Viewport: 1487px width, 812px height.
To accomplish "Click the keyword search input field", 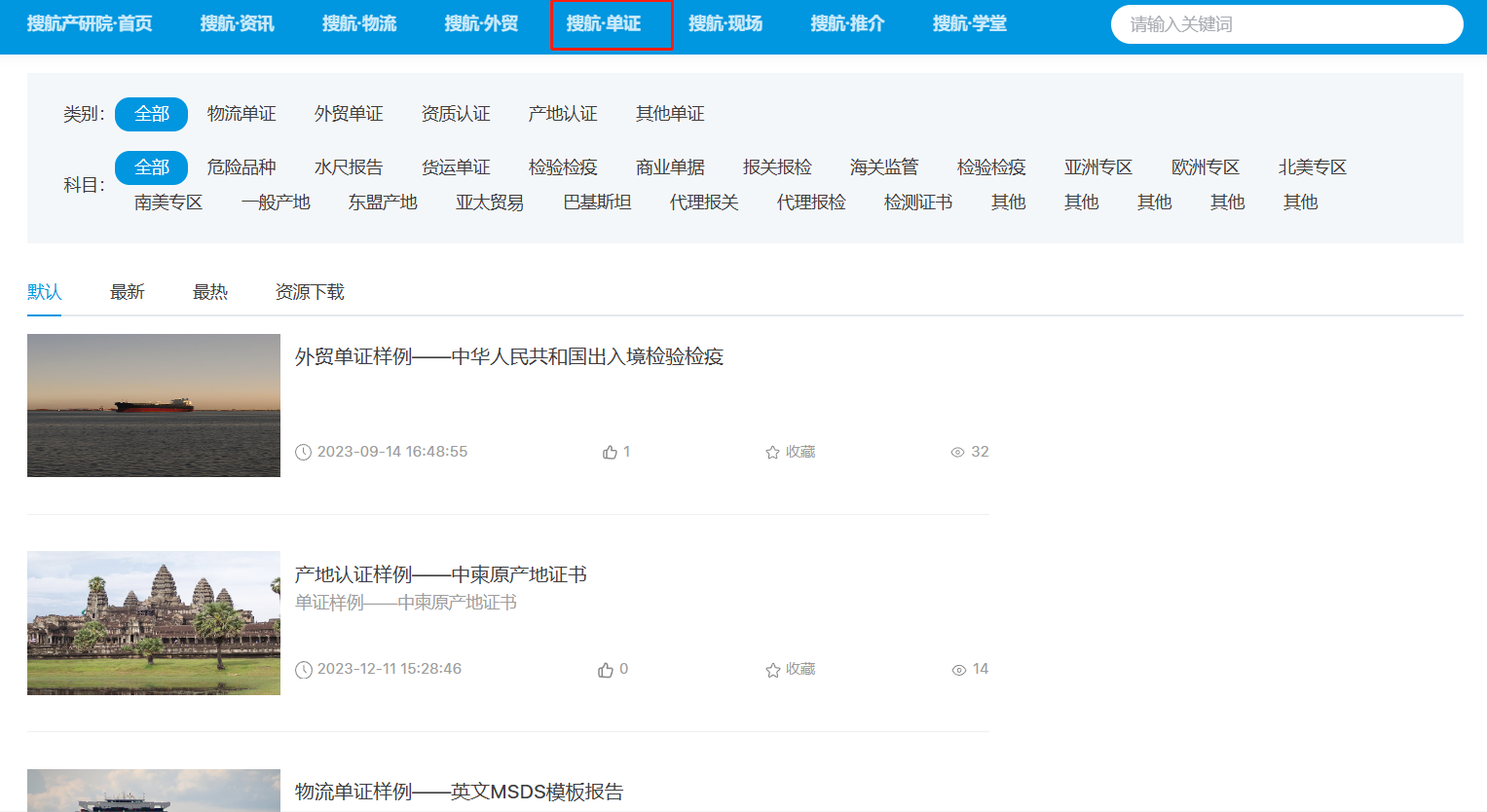I will pyautogui.click(x=1286, y=24).
